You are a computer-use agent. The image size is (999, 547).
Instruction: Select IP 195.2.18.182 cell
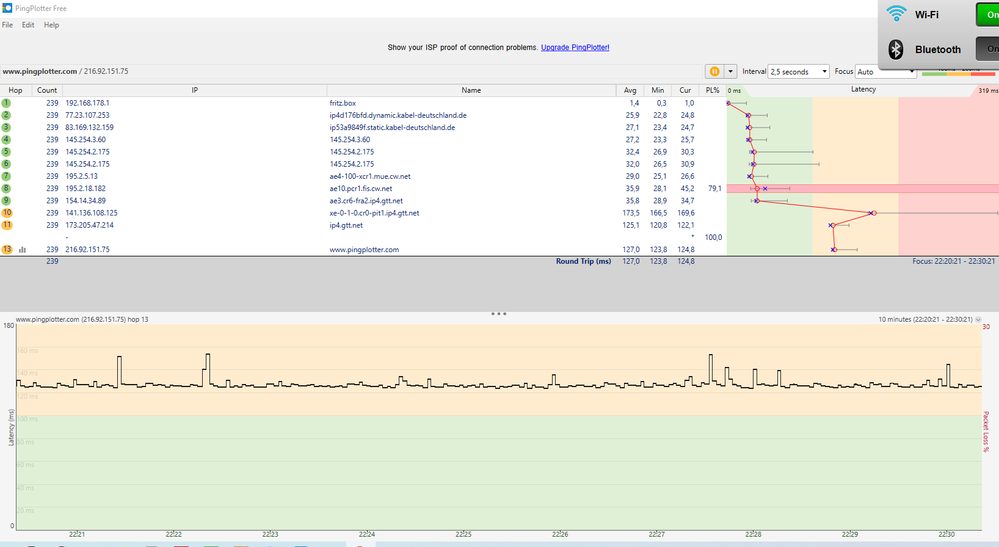tap(85, 188)
